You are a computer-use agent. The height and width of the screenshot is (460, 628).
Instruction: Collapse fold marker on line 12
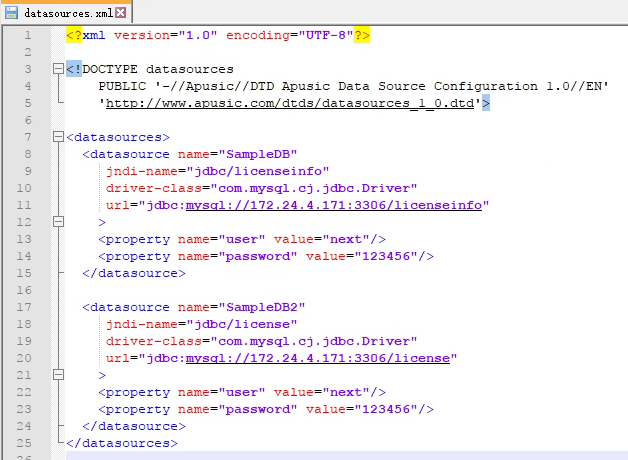(57, 222)
